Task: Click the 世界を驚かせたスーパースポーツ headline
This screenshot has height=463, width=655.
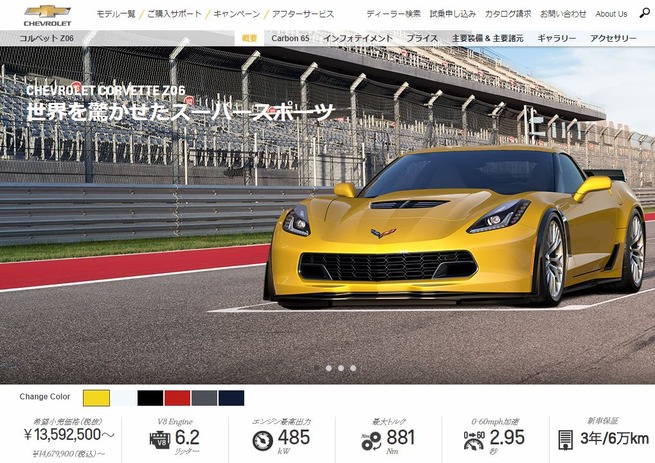Action: tap(181, 112)
